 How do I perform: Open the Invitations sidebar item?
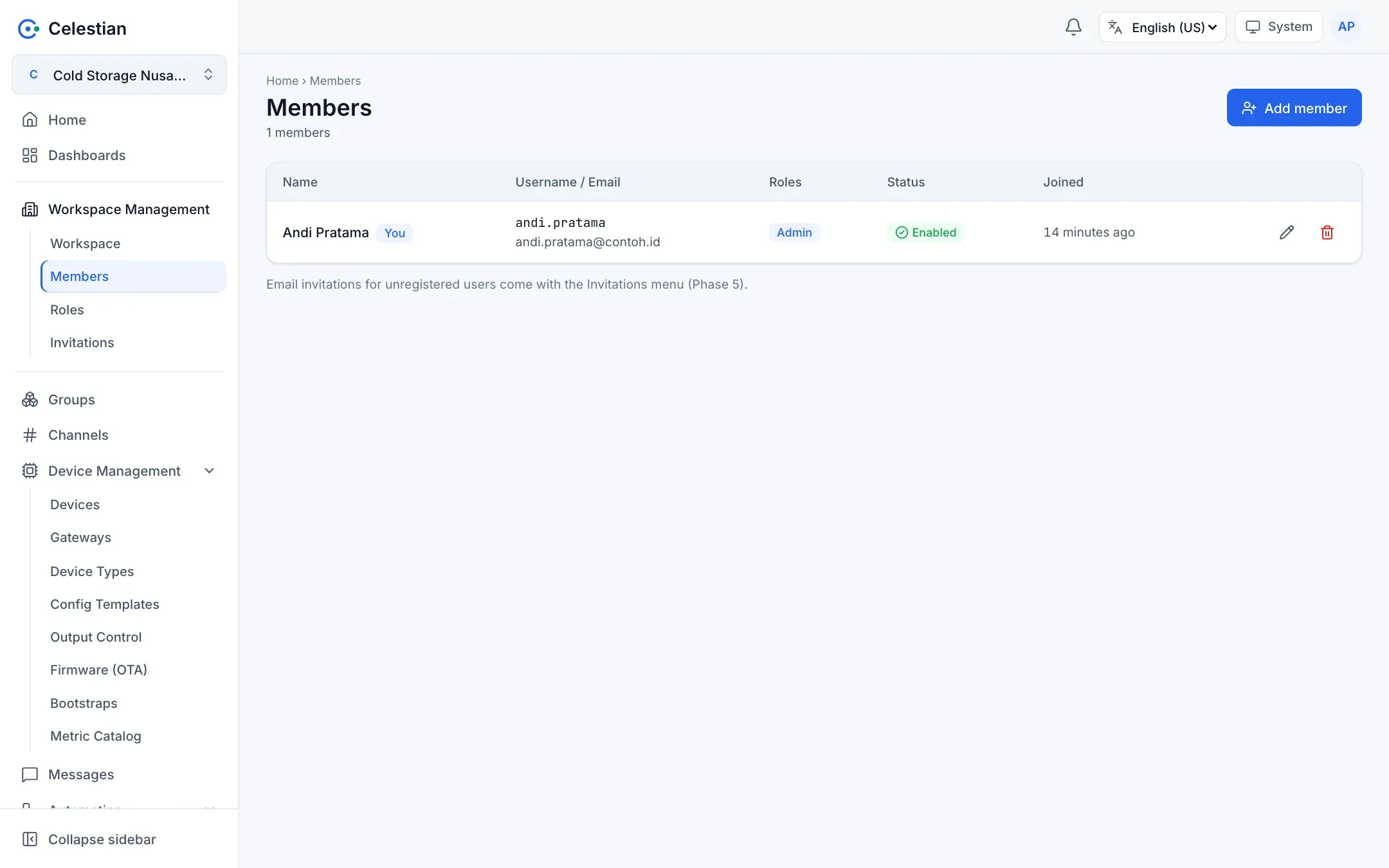pos(82,343)
